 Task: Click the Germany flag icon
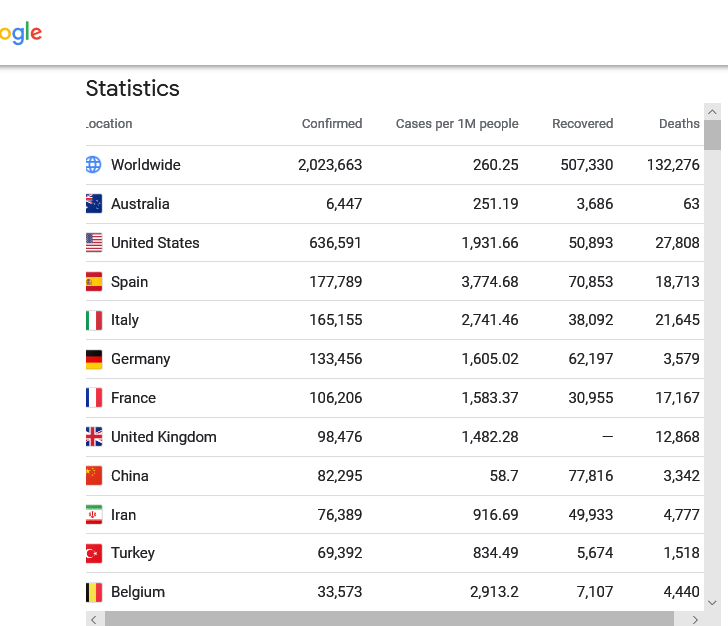coord(94,359)
